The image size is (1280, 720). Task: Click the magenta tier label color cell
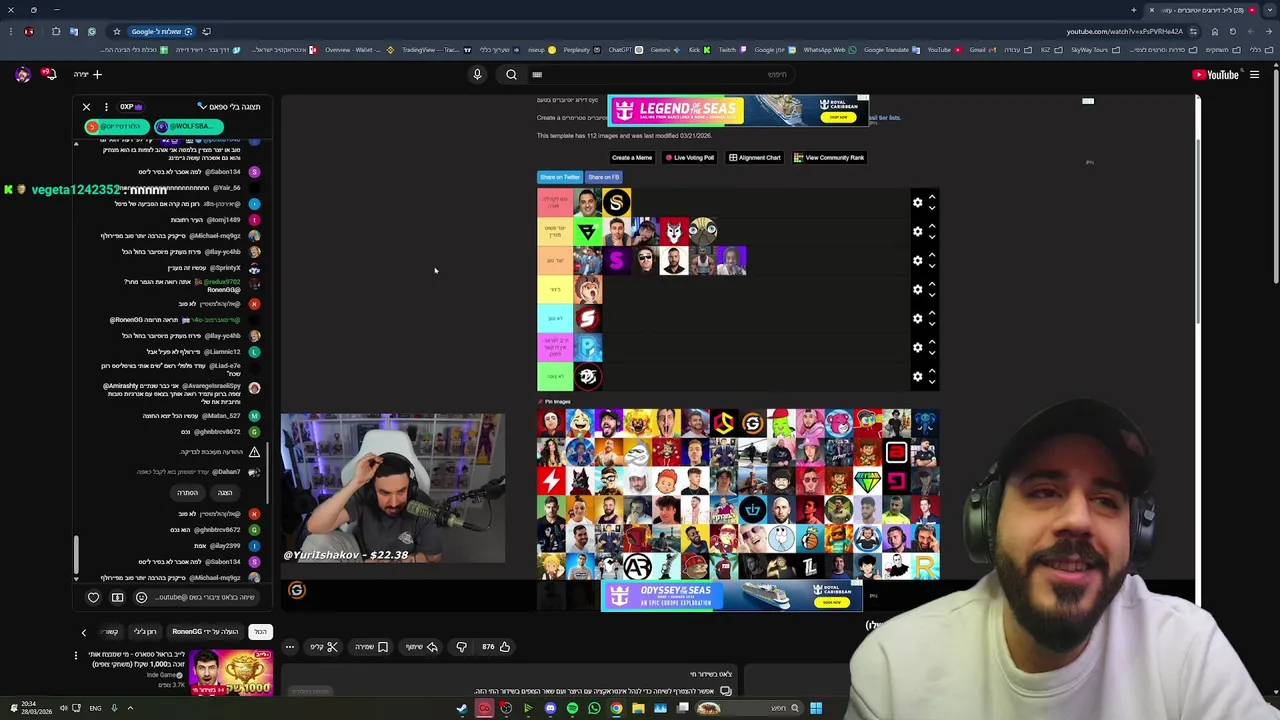[555, 347]
